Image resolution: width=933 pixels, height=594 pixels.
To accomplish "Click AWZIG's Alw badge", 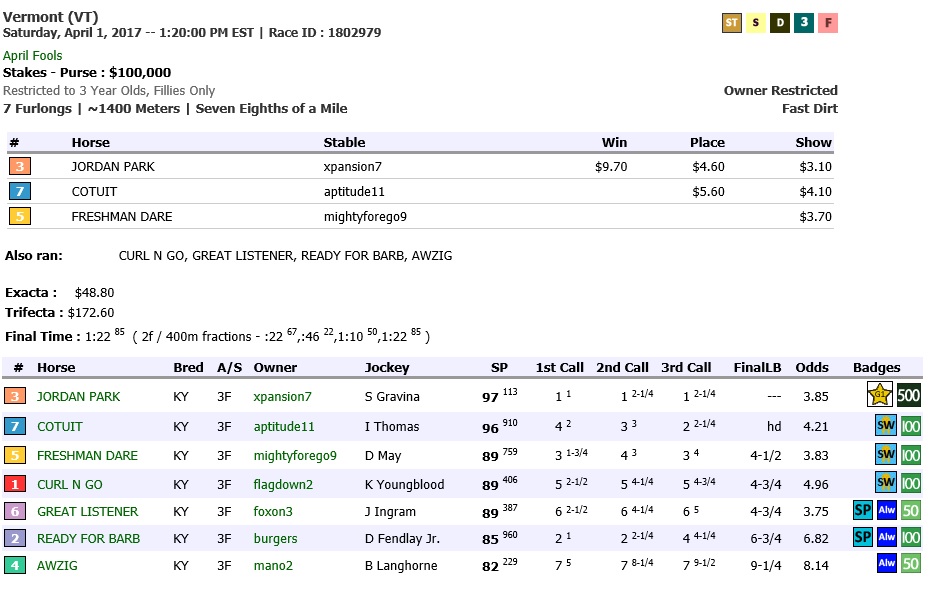I will 887,563.
